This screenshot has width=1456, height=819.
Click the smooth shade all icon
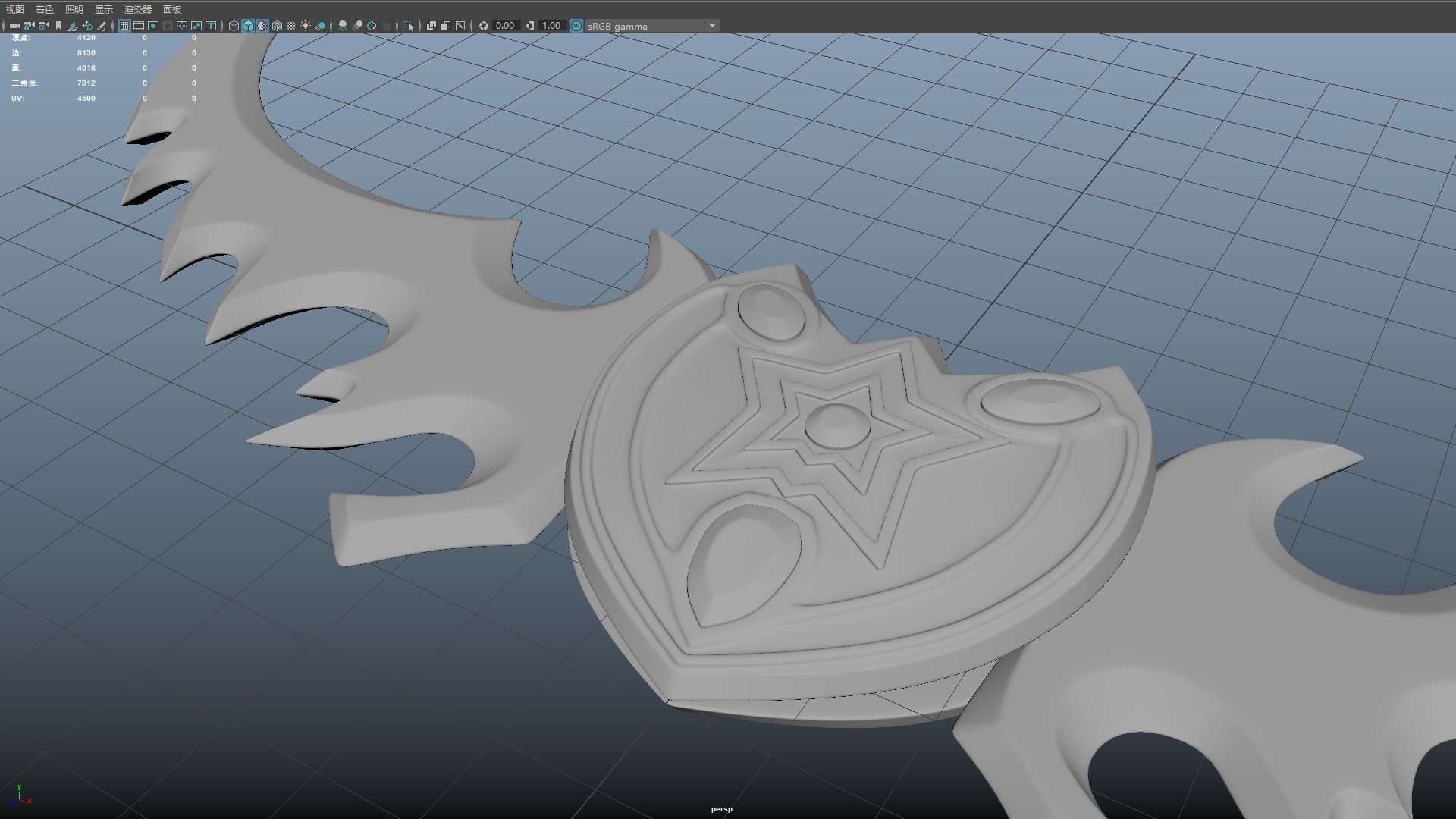(248, 26)
